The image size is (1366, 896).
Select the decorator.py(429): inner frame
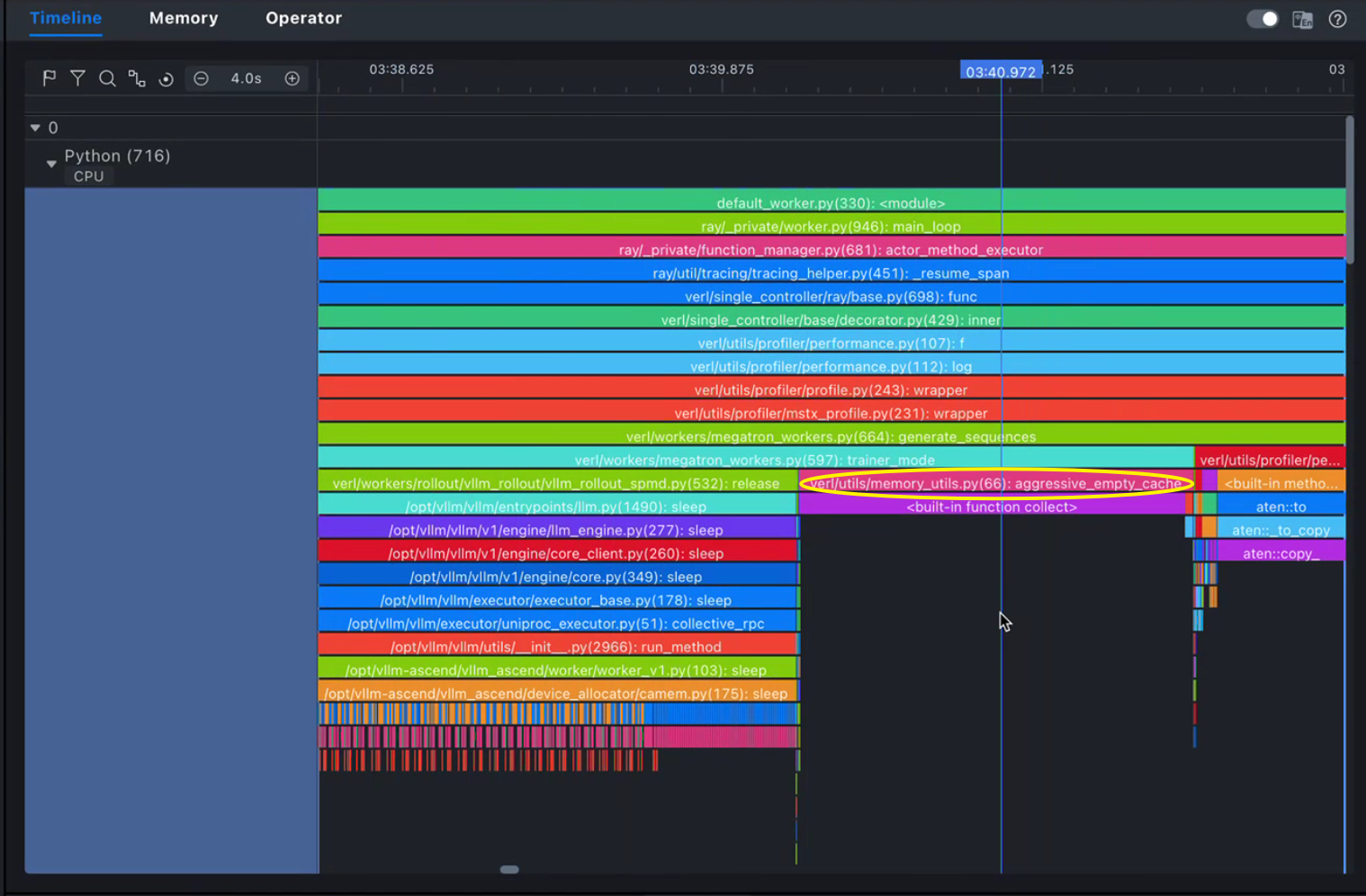click(x=831, y=319)
